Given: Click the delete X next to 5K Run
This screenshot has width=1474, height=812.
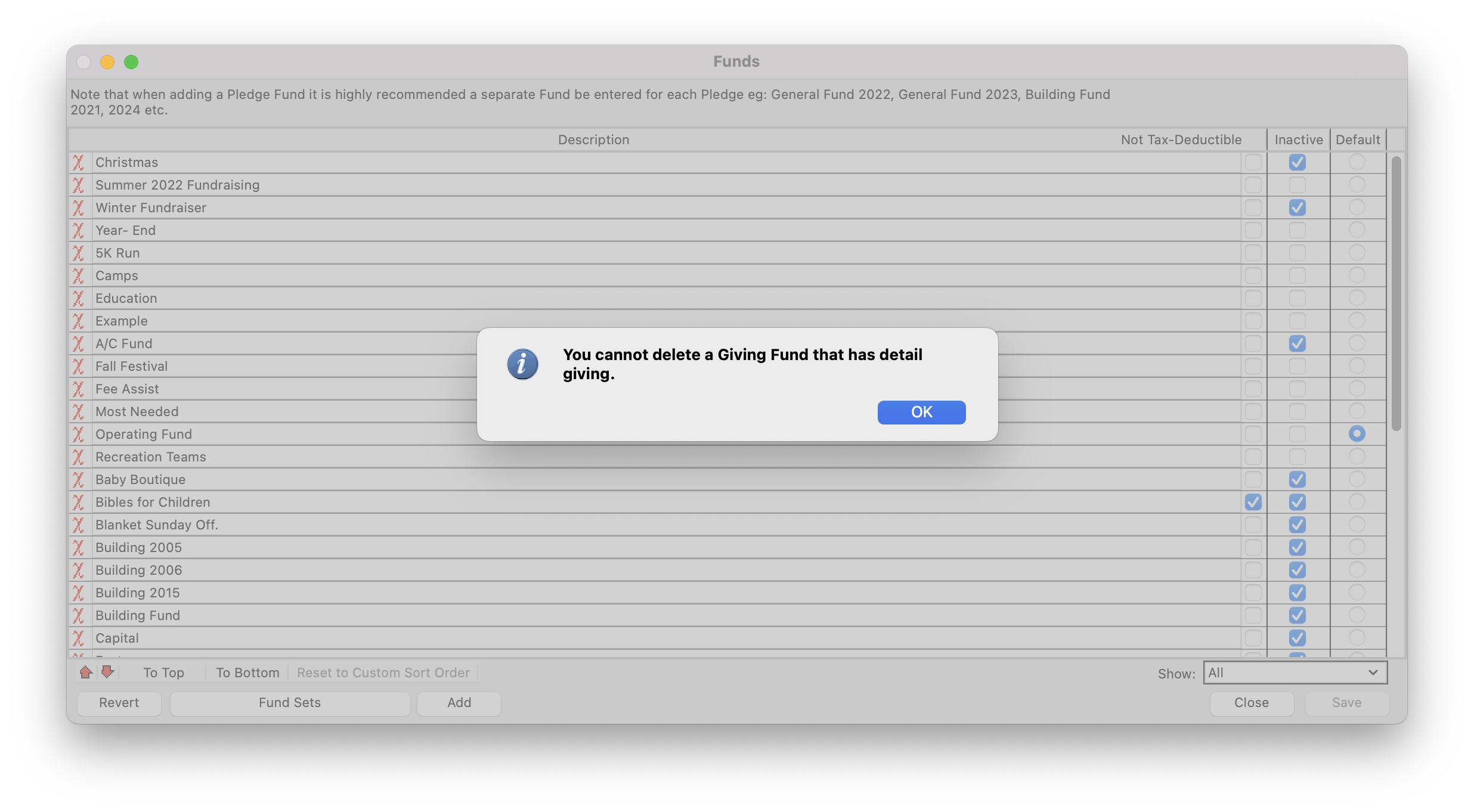Looking at the screenshot, I should click(78, 253).
